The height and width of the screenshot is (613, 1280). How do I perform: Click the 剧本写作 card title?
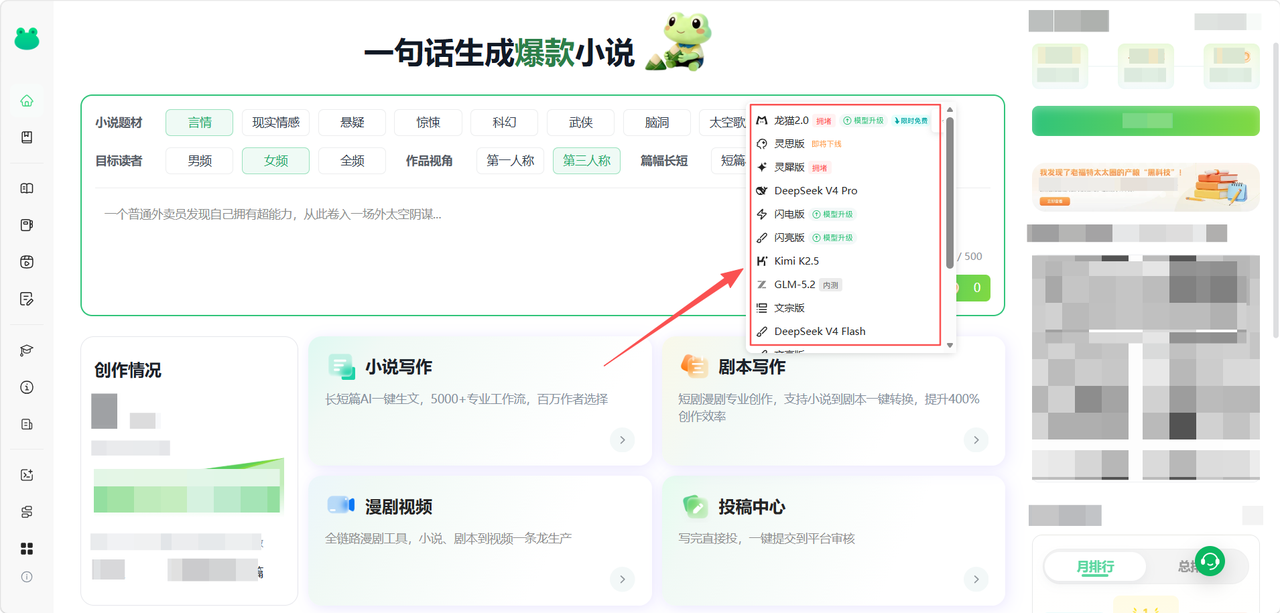tap(752, 367)
